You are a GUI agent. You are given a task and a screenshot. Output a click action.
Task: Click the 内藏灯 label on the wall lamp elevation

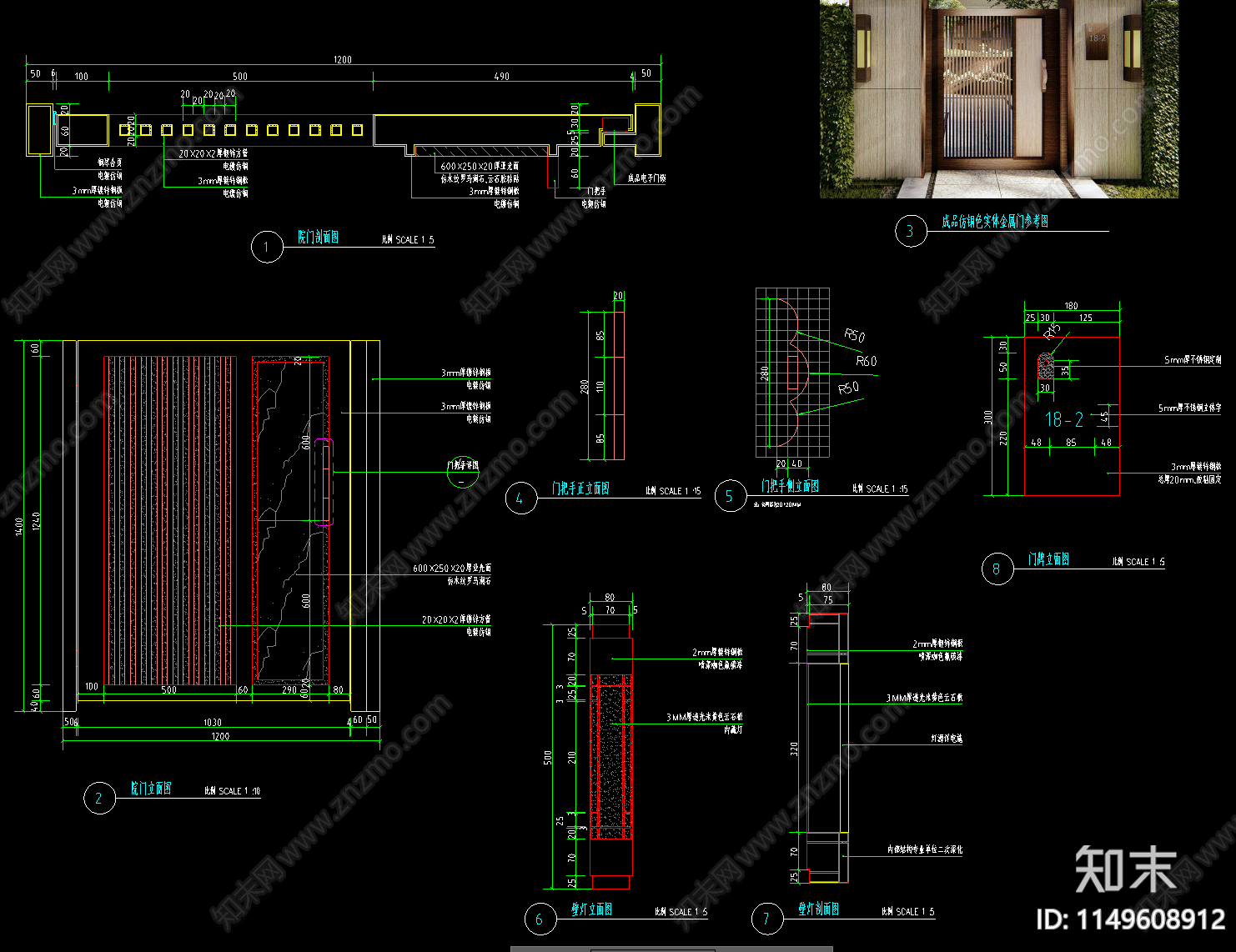(x=733, y=729)
